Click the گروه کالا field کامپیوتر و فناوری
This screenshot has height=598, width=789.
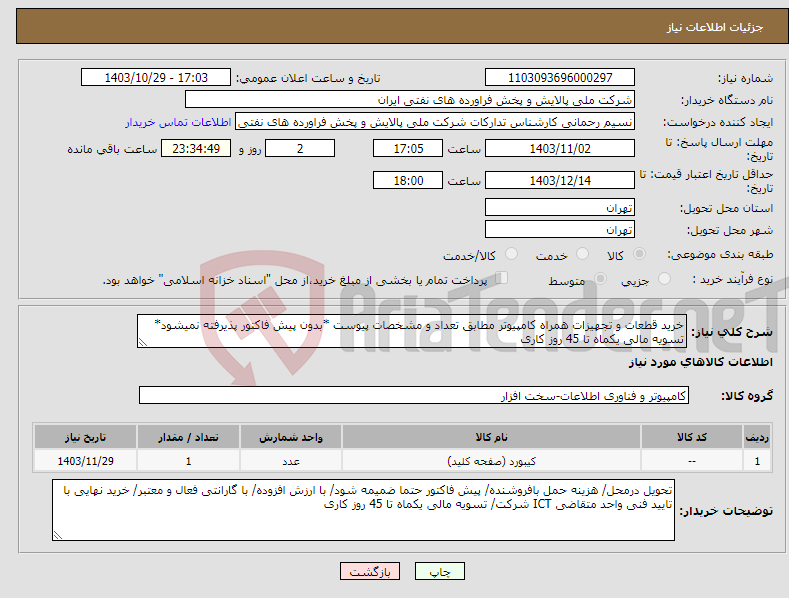pos(414,396)
